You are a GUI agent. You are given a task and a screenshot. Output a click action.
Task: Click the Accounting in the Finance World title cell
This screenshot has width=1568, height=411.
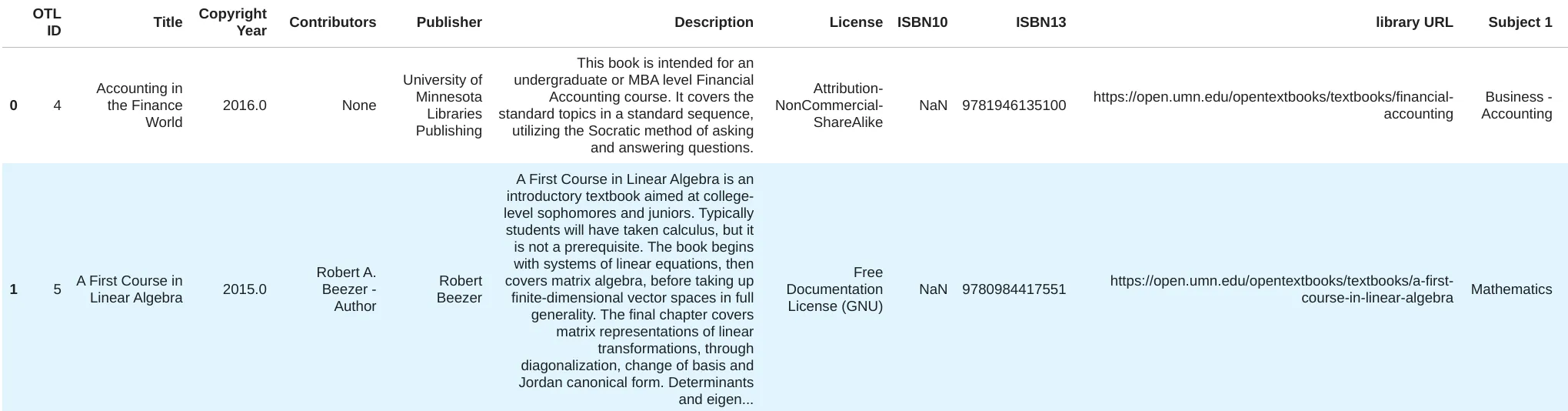point(139,105)
